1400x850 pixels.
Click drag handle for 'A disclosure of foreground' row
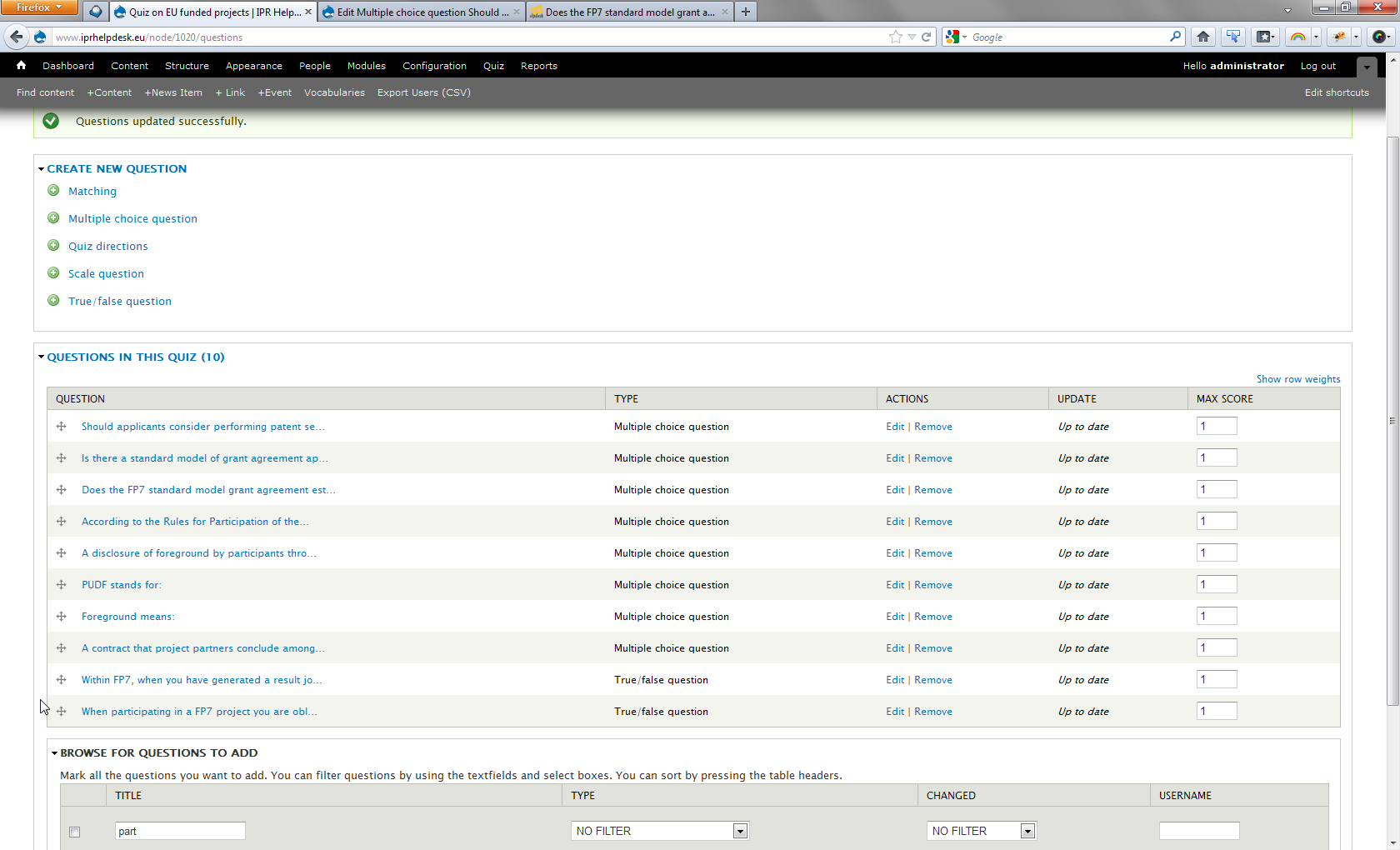coord(61,553)
